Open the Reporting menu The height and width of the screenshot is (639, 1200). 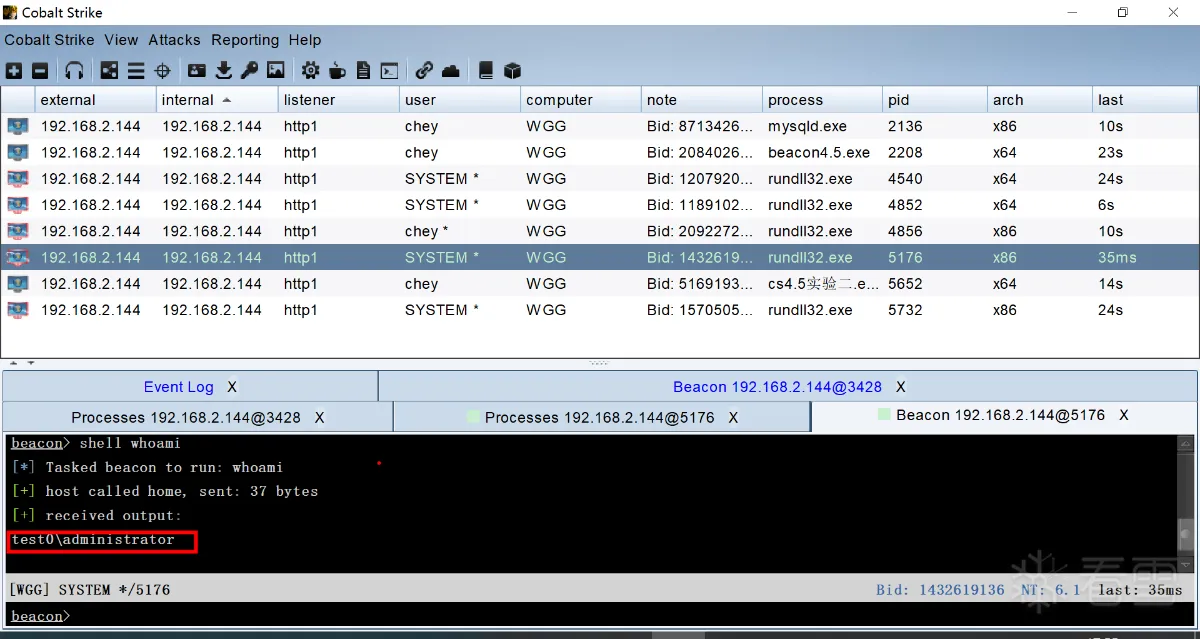pos(245,40)
